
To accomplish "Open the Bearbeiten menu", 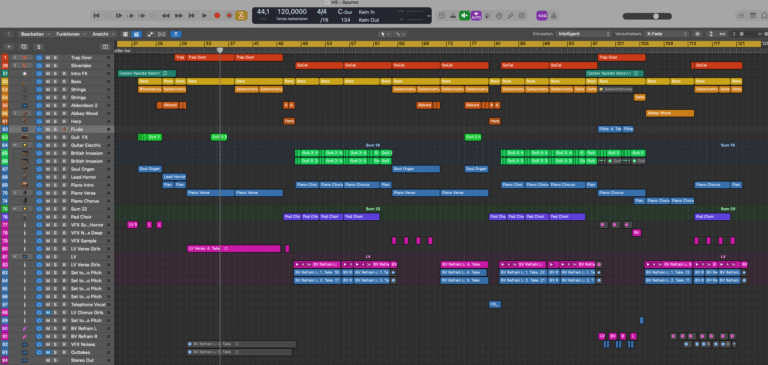I will pos(34,34).
